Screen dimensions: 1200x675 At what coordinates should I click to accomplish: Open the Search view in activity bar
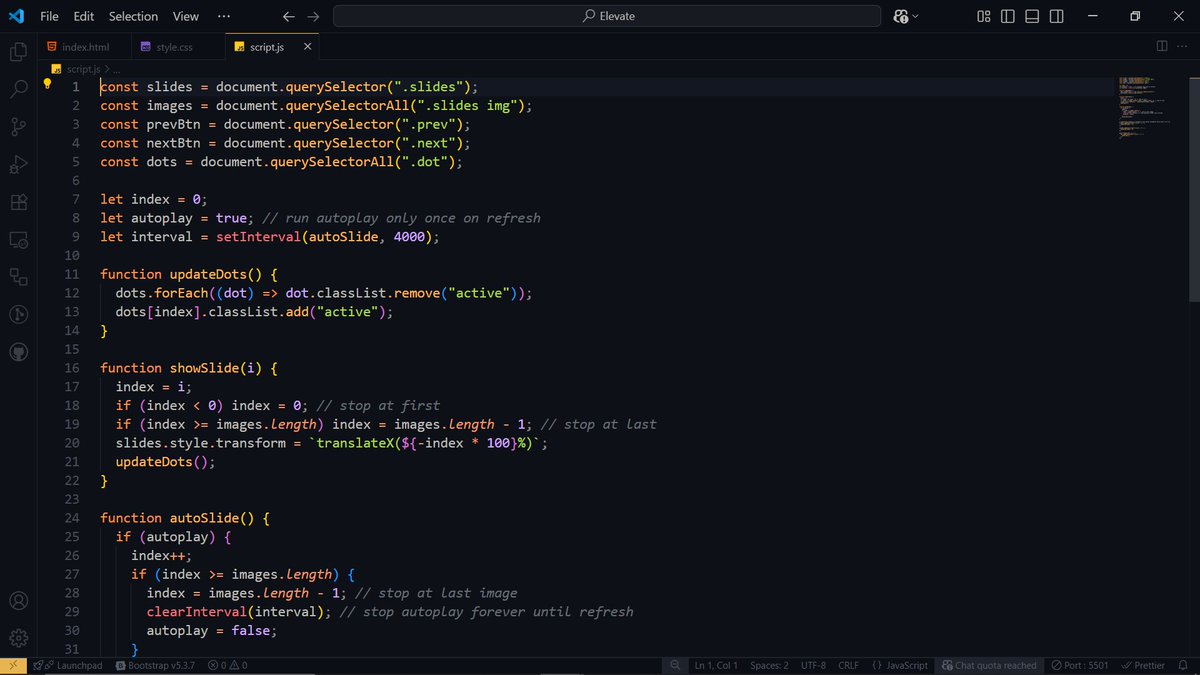[x=18, y=89]
